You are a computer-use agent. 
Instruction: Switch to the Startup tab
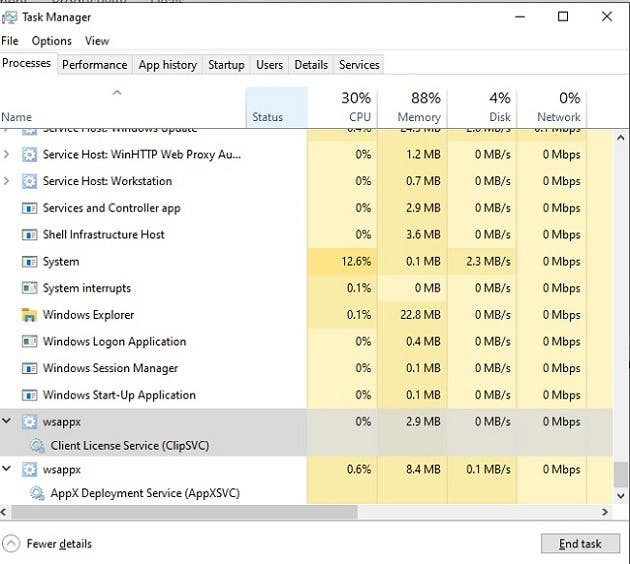[x=226, y=65]
